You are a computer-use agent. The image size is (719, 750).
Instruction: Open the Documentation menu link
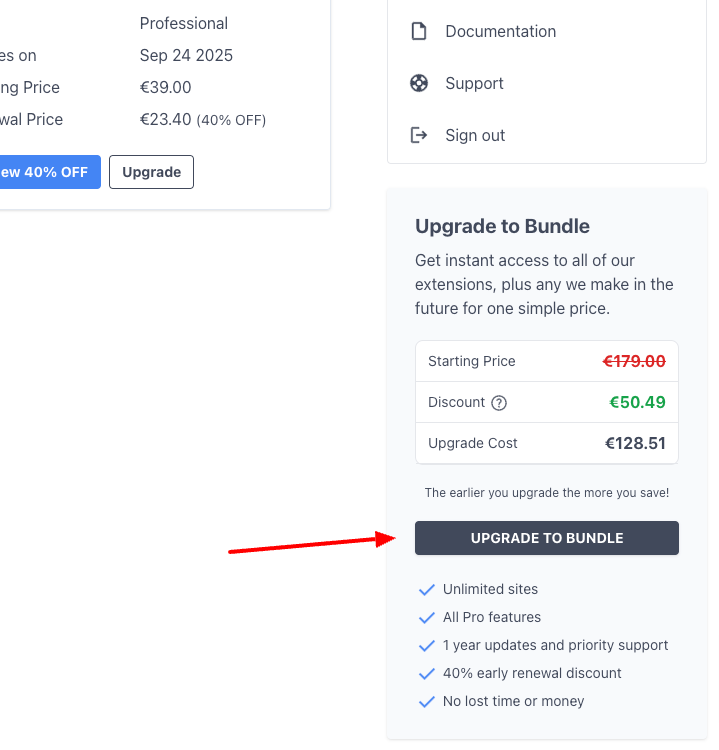[x=500, y=32]
